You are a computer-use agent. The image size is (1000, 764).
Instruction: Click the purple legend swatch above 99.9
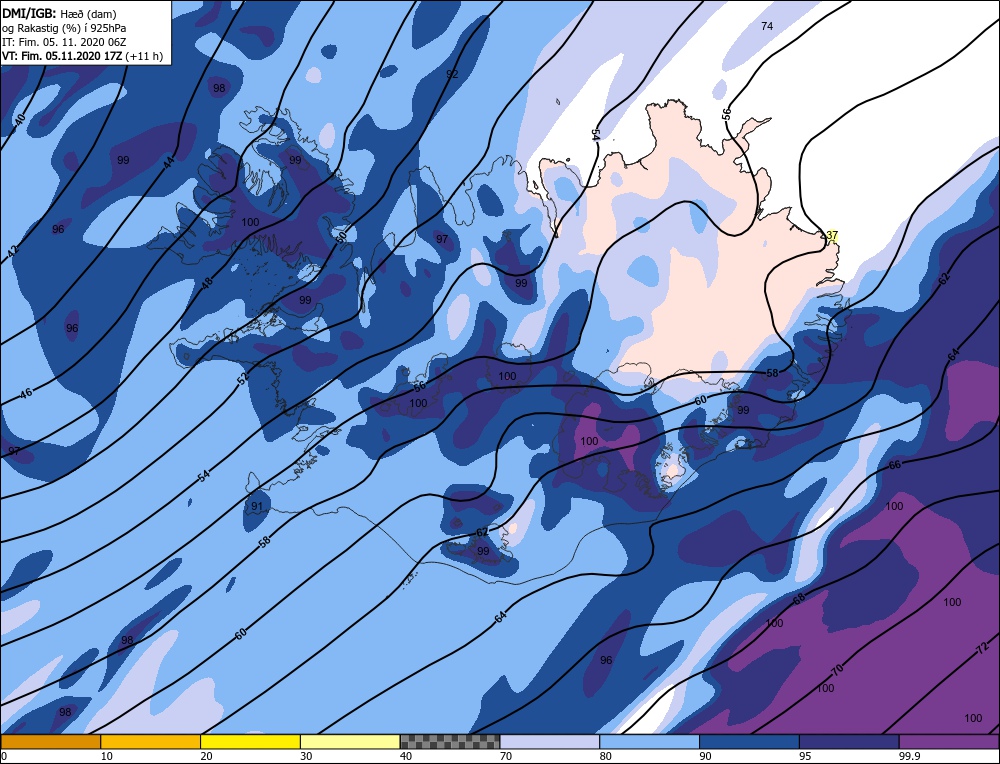click(950, 742)
